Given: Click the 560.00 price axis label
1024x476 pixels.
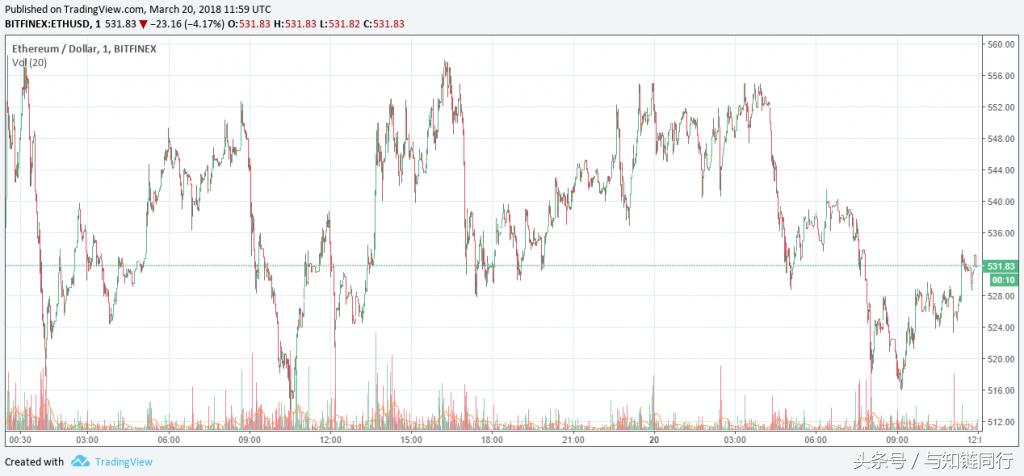Looking at the screenshot, I should [999, 44].
